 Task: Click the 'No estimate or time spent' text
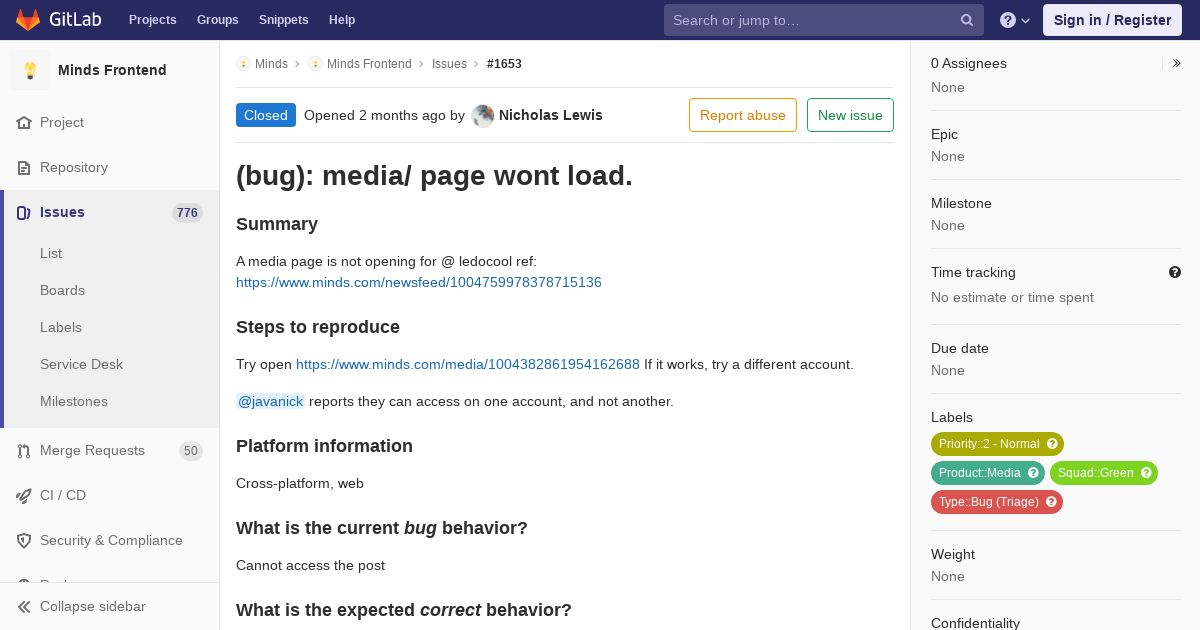point(1012,297)
